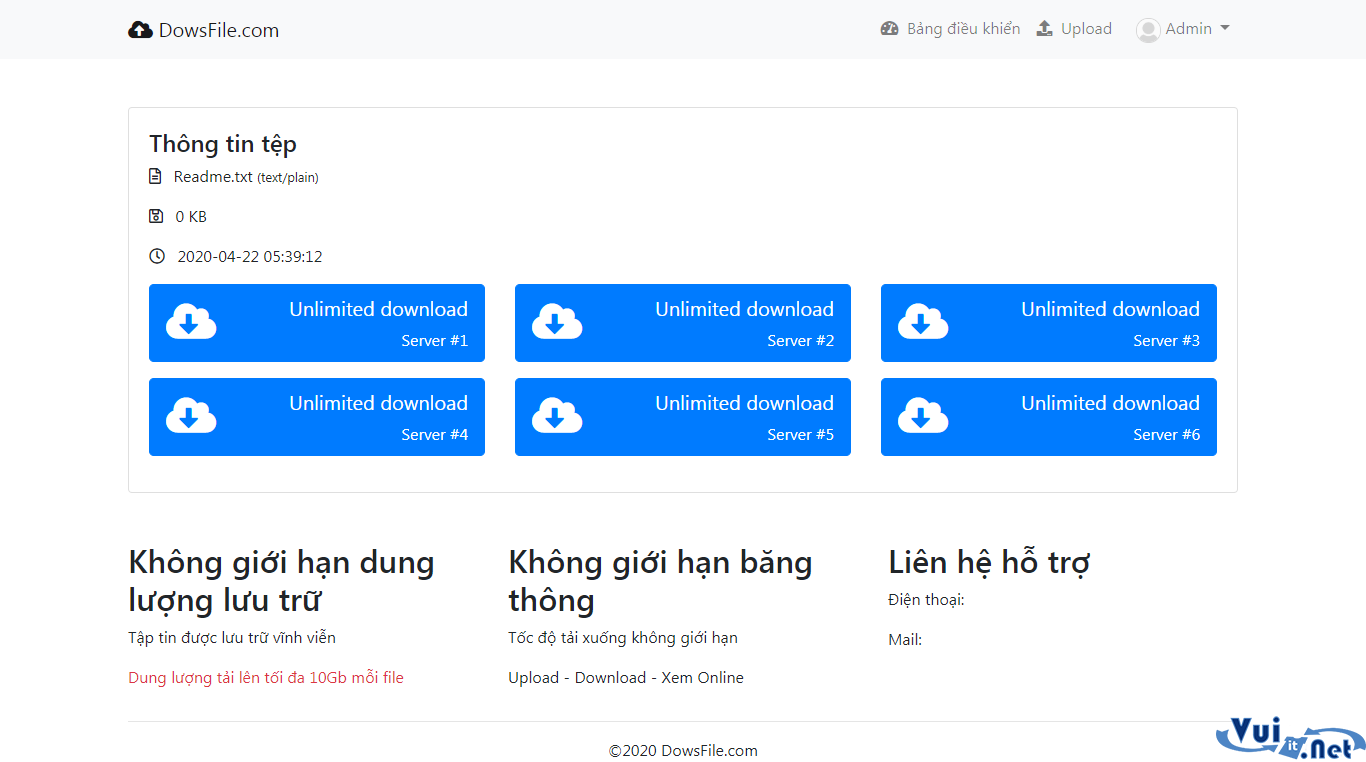Click the cloud download icon for Server #3
The width and height of the screenshot is (1366, 762).
pos(923,322)
